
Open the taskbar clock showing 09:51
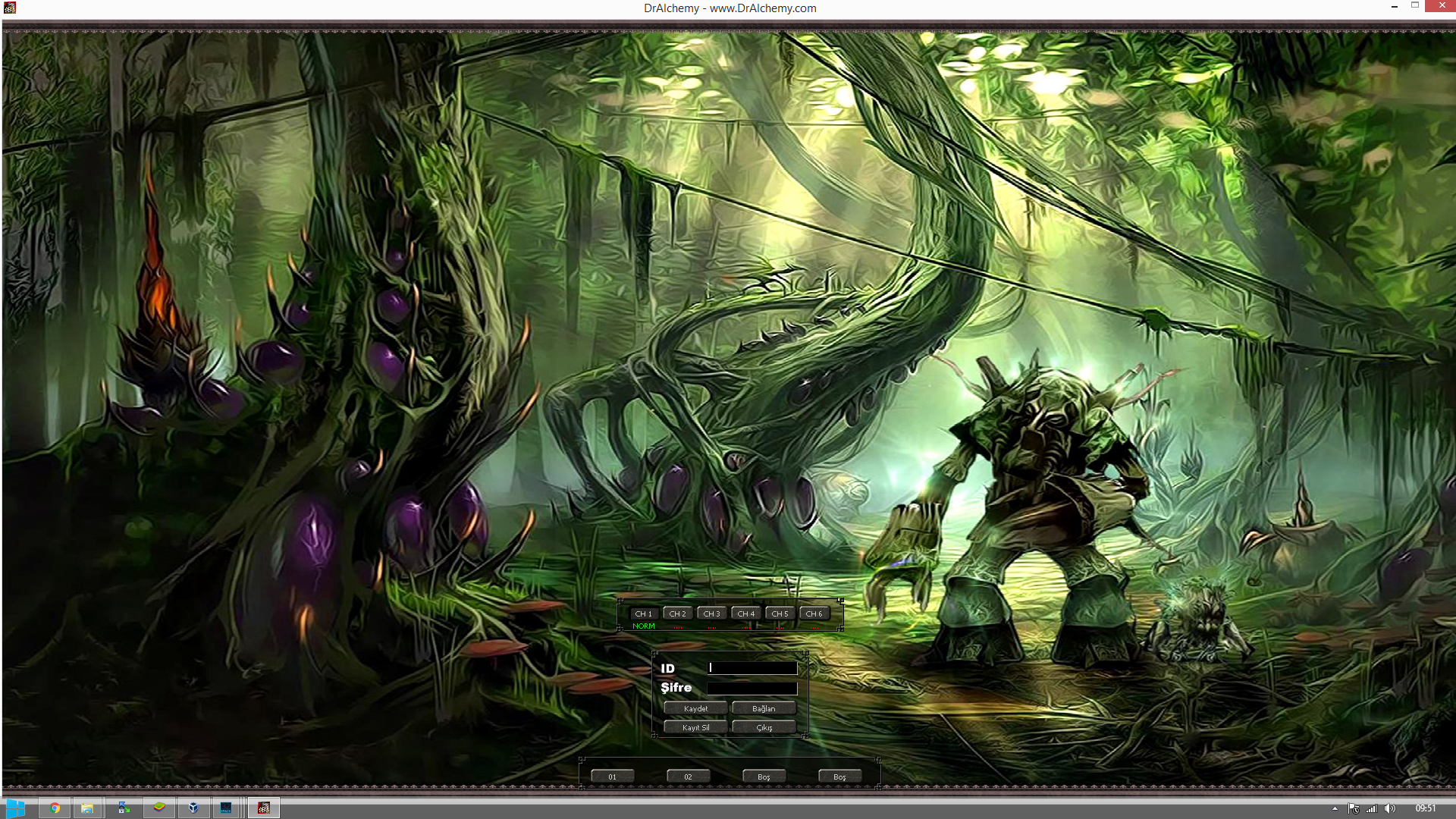1426,808
